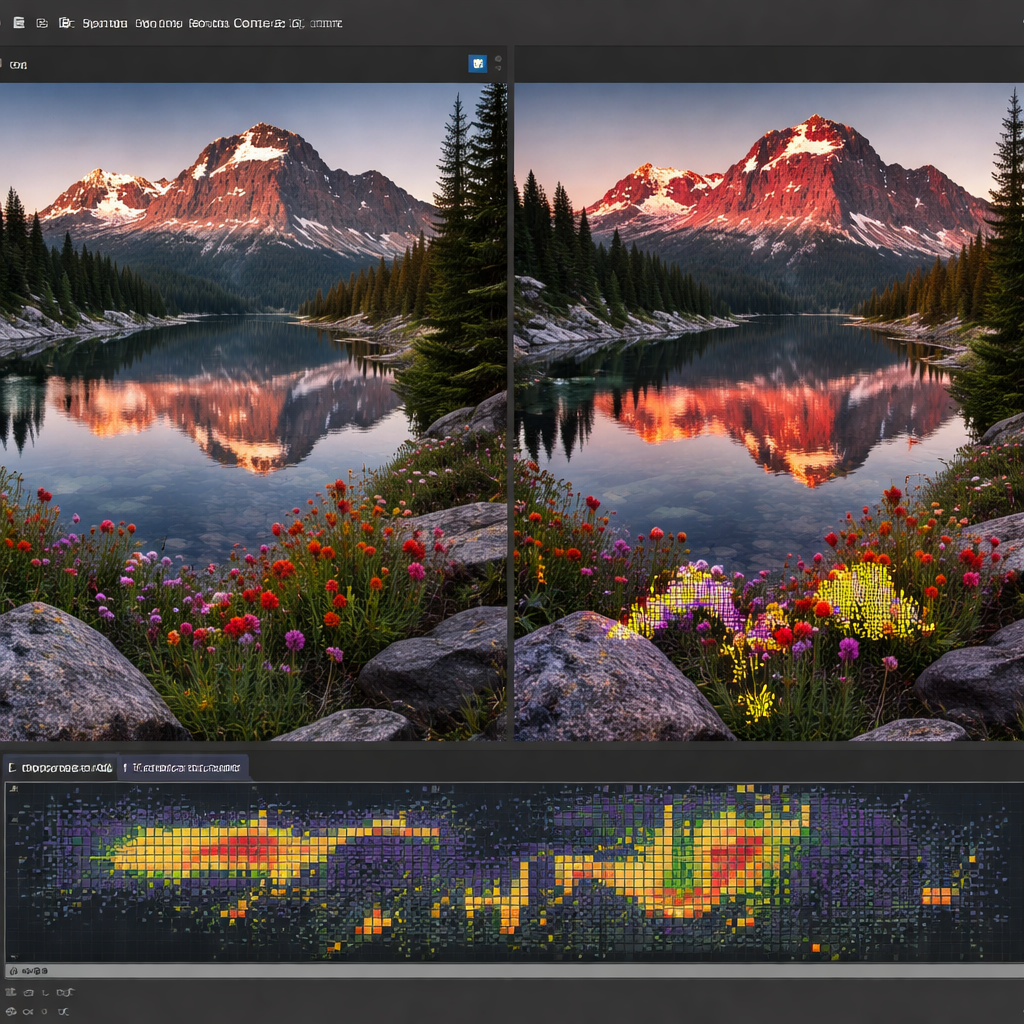The width and height of the screenshot is (1024, 1024).
Task: Click the first icon in the upper bottom-left icon row
Action: [x=10, y=993]
